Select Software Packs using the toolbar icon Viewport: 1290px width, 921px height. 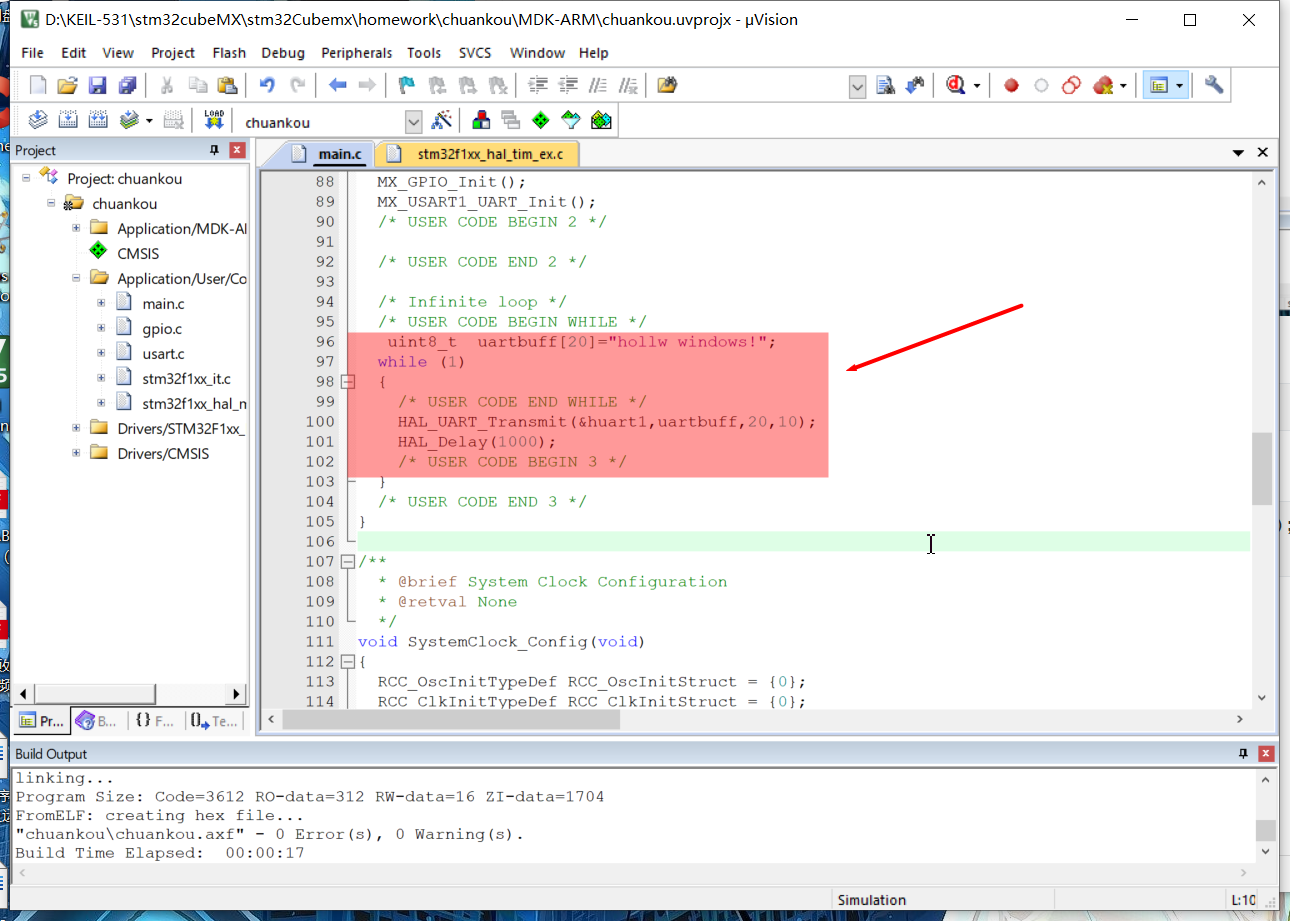coord(570,121)
